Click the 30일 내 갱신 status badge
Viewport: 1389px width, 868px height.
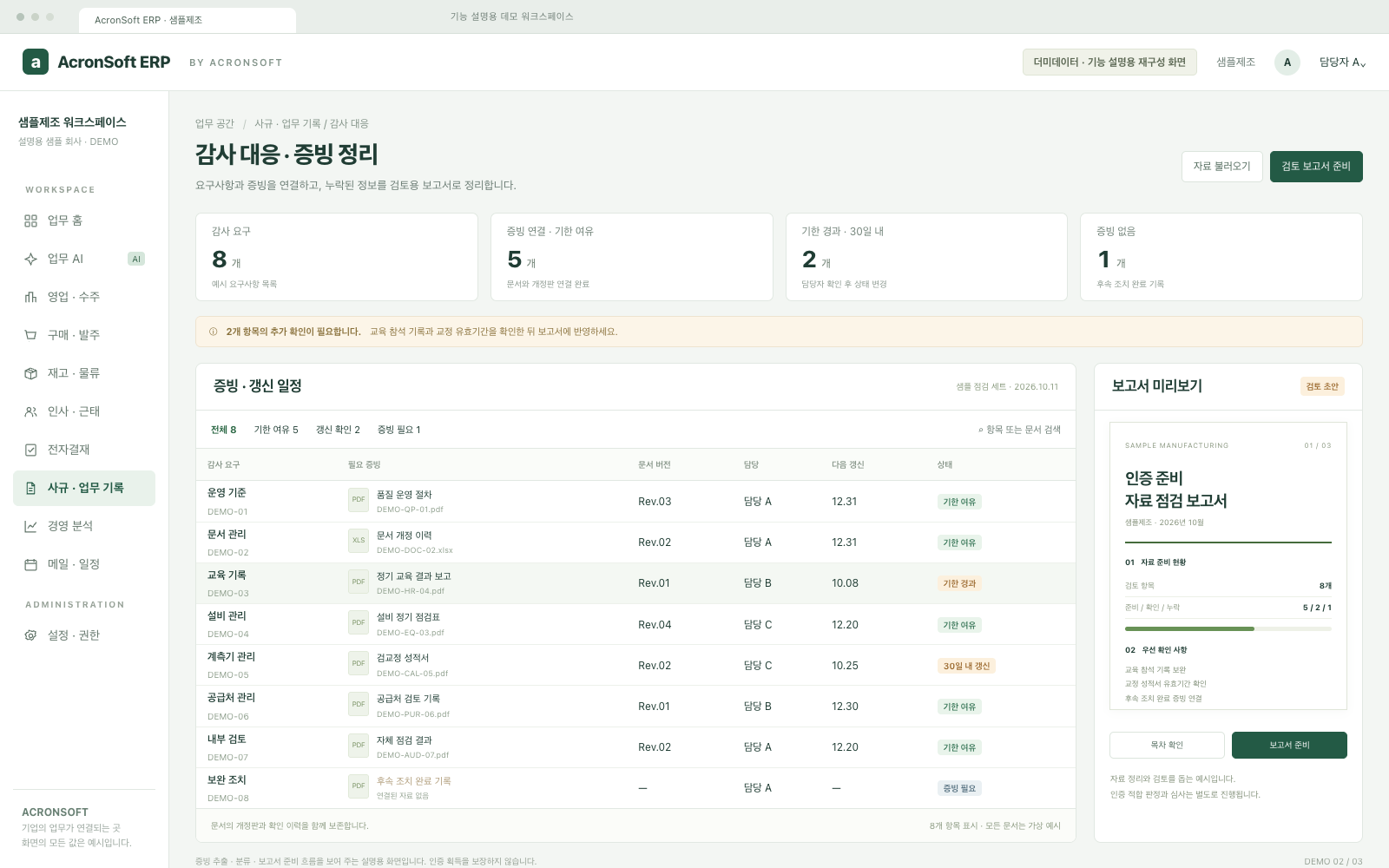pos(966,666)
